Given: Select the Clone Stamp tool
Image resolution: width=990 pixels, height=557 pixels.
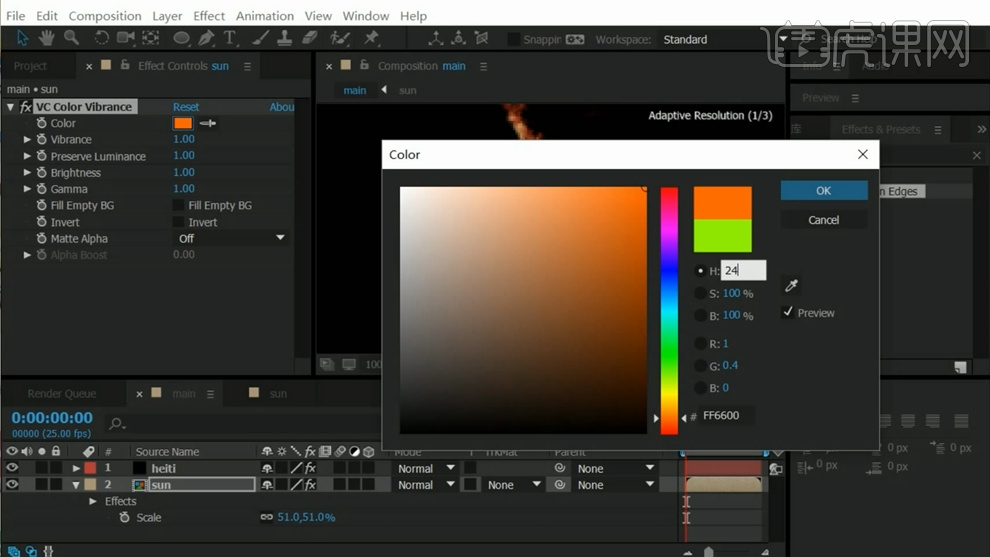Looking at the screenshot, I should [x=284, y=38].
